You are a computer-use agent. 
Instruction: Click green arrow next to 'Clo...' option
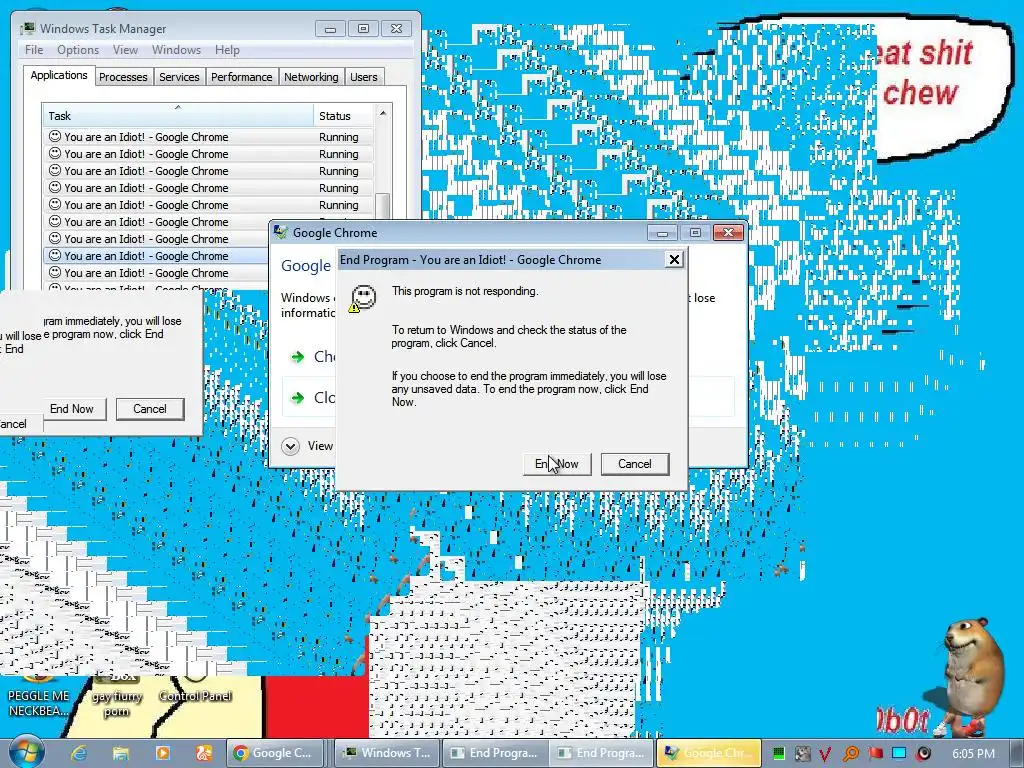[x=297, y=398]
